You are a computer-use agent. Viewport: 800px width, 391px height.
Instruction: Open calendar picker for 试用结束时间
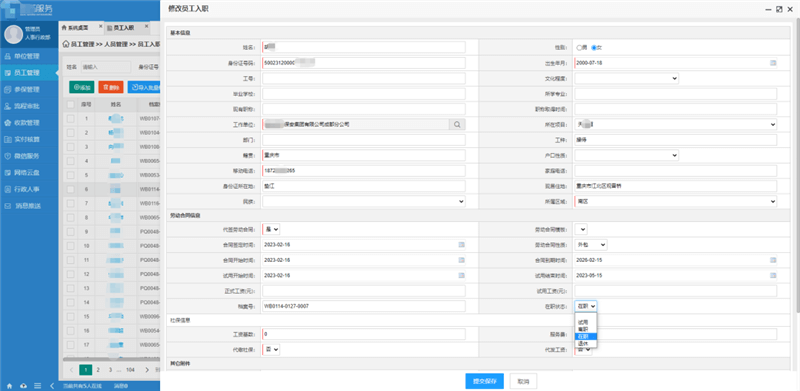pos(773,275)
